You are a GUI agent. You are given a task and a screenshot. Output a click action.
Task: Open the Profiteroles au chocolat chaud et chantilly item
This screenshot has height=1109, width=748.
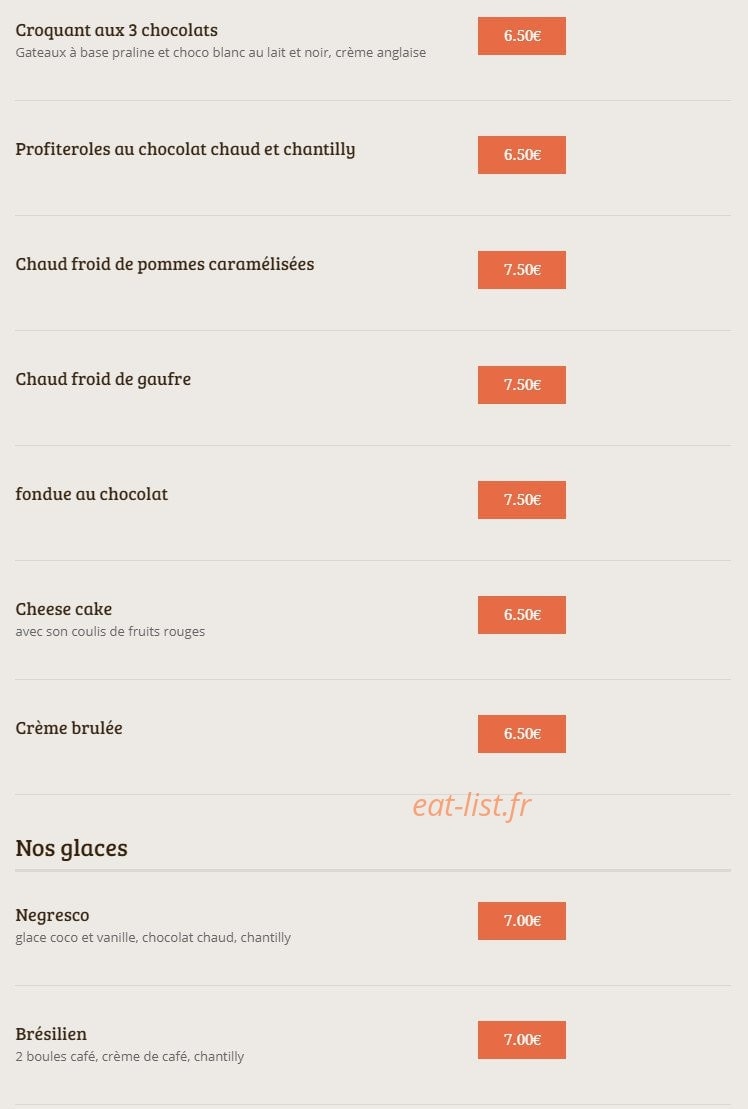(185, 150)
